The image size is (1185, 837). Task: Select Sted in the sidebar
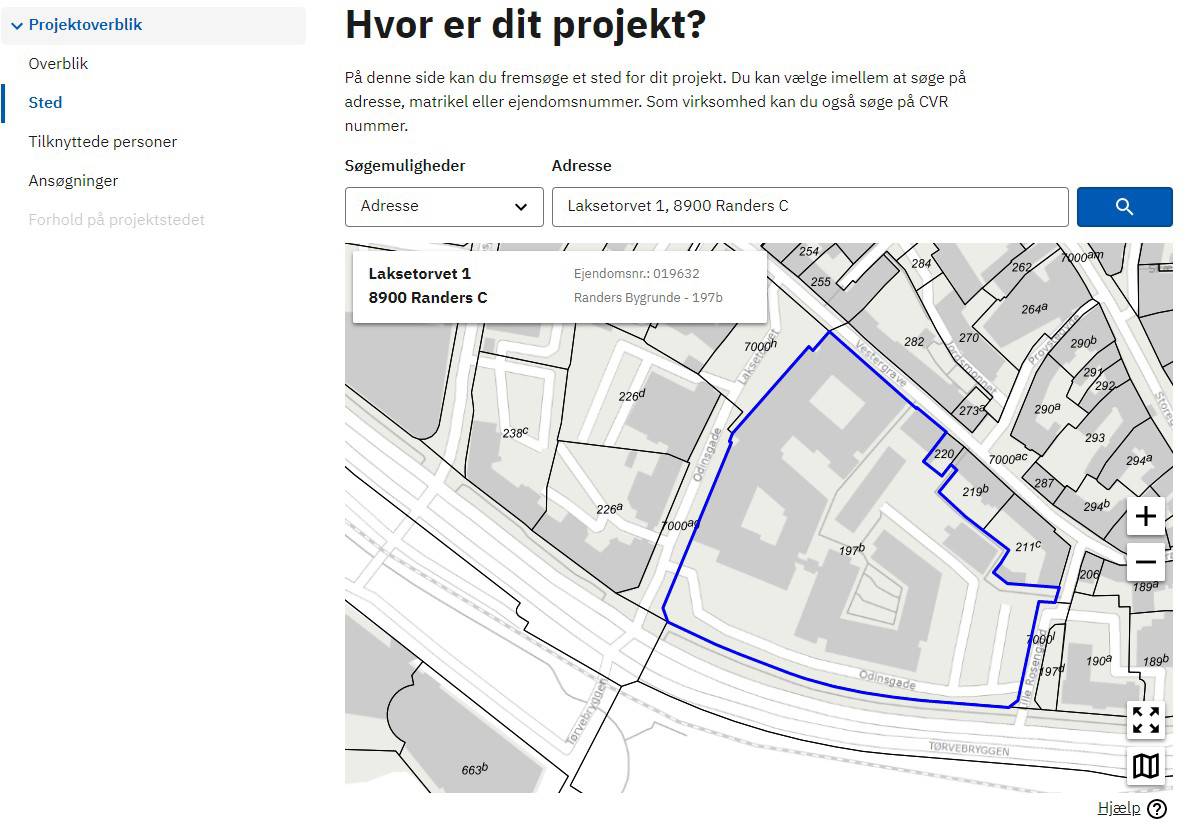click(45, 103)
